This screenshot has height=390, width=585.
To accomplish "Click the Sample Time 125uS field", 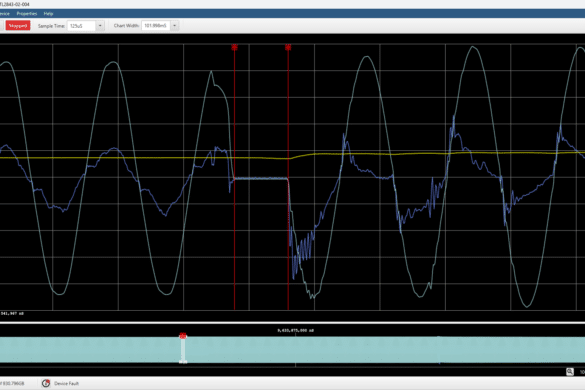I will tap(82, 26).
